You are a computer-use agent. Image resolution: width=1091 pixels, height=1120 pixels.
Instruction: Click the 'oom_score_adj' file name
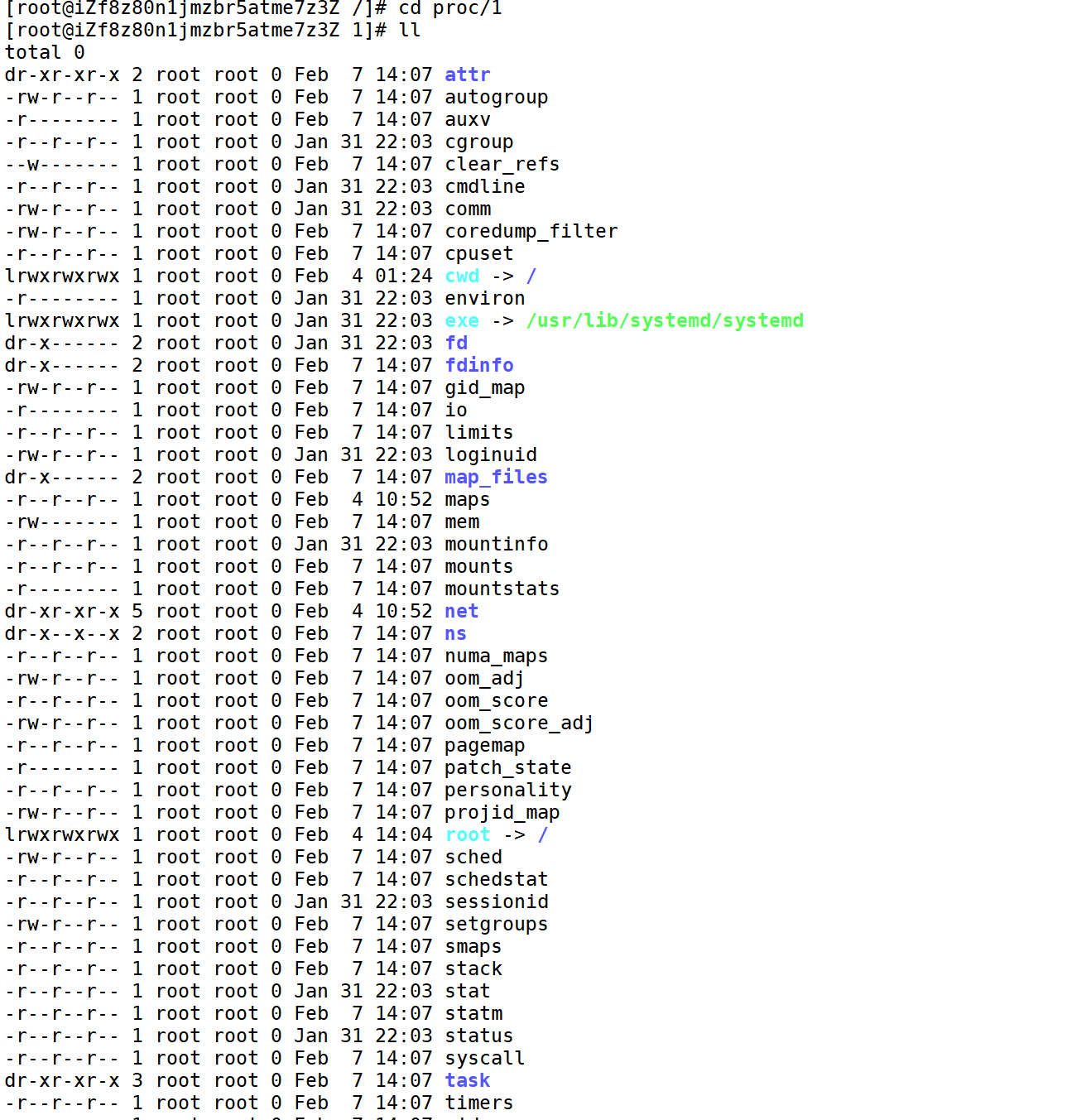tap(520, 723)
